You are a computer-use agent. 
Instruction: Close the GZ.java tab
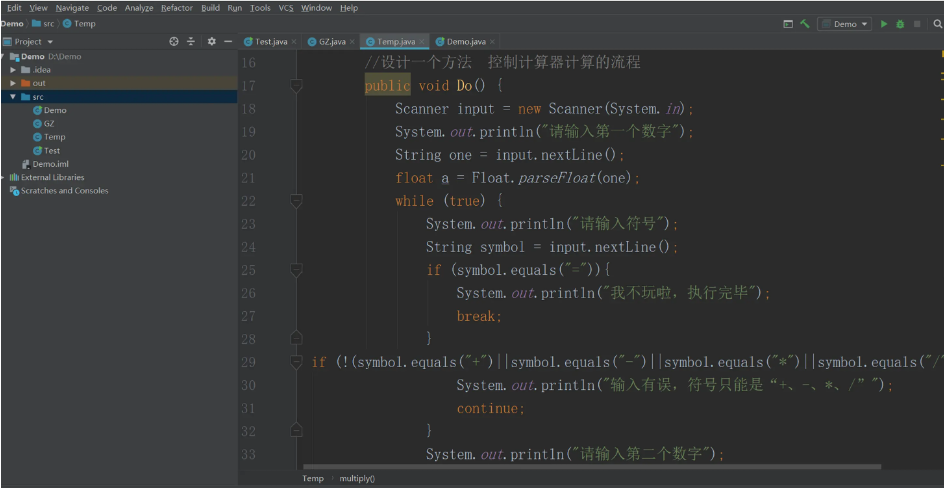tap(352, 42)
